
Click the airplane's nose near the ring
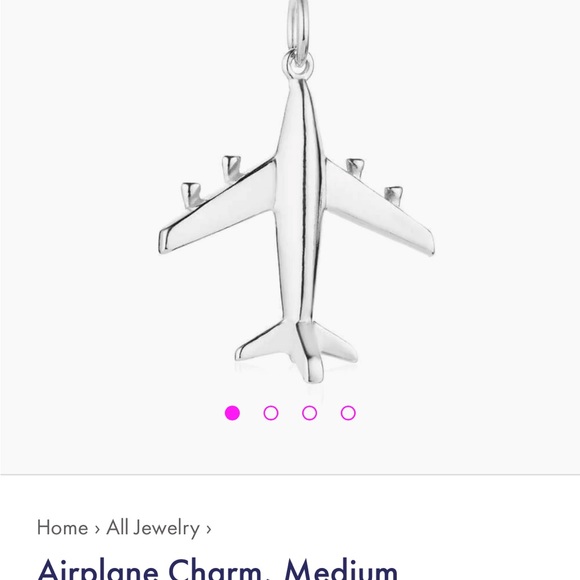[x=299, y=92]
